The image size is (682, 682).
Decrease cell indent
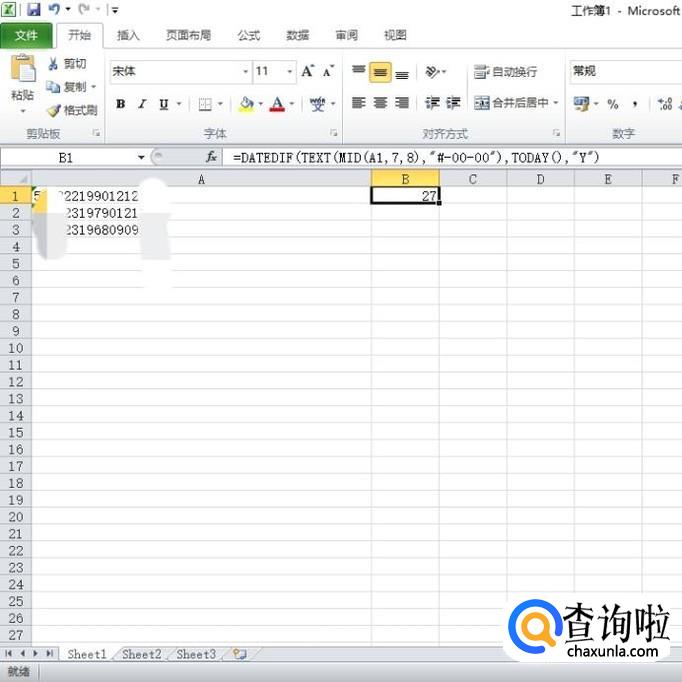(x=432, y=103)
